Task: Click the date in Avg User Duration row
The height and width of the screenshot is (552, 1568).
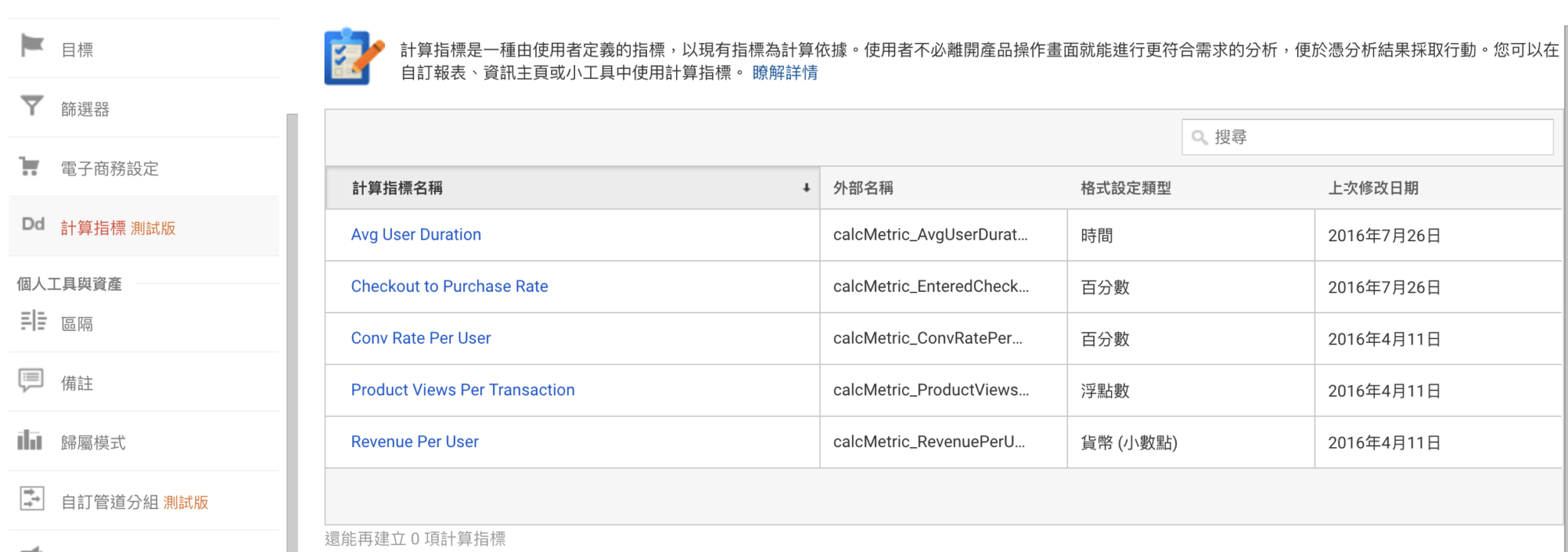Action: point(1384,235)
